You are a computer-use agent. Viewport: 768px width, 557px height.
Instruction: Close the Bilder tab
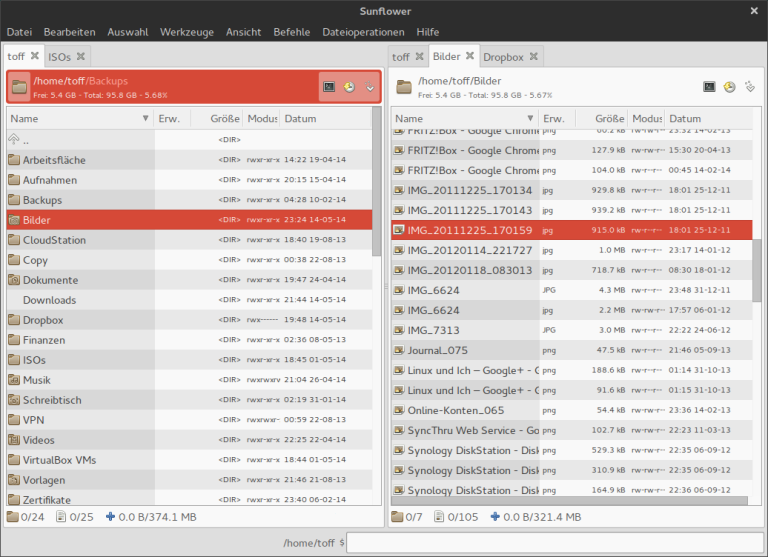click(x=470, y=56)
